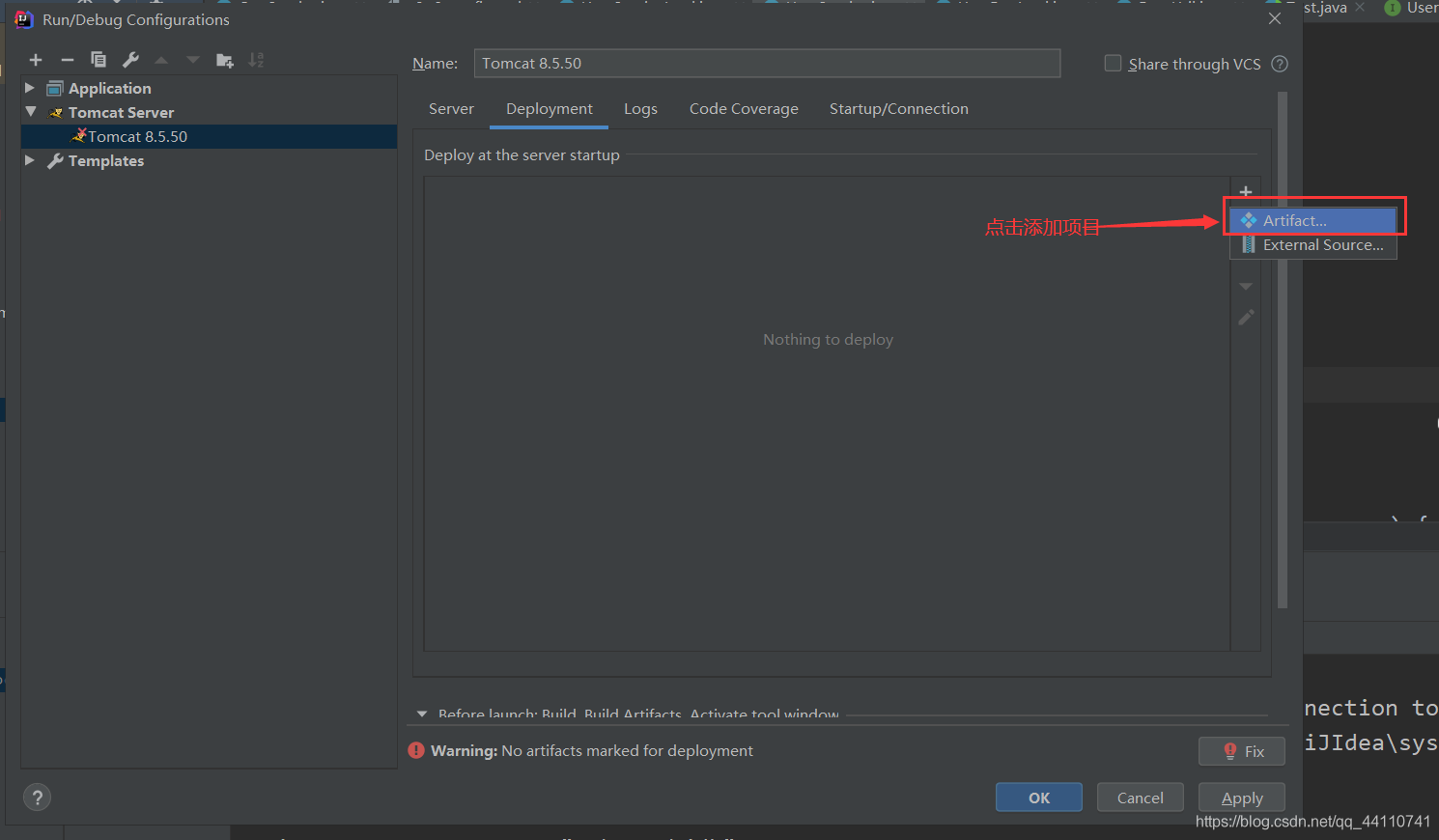Confirm the dialog with the OK button
The height and width of the screenshot is (840, 1439).
pyautogui.click(x=1039, y=798)
